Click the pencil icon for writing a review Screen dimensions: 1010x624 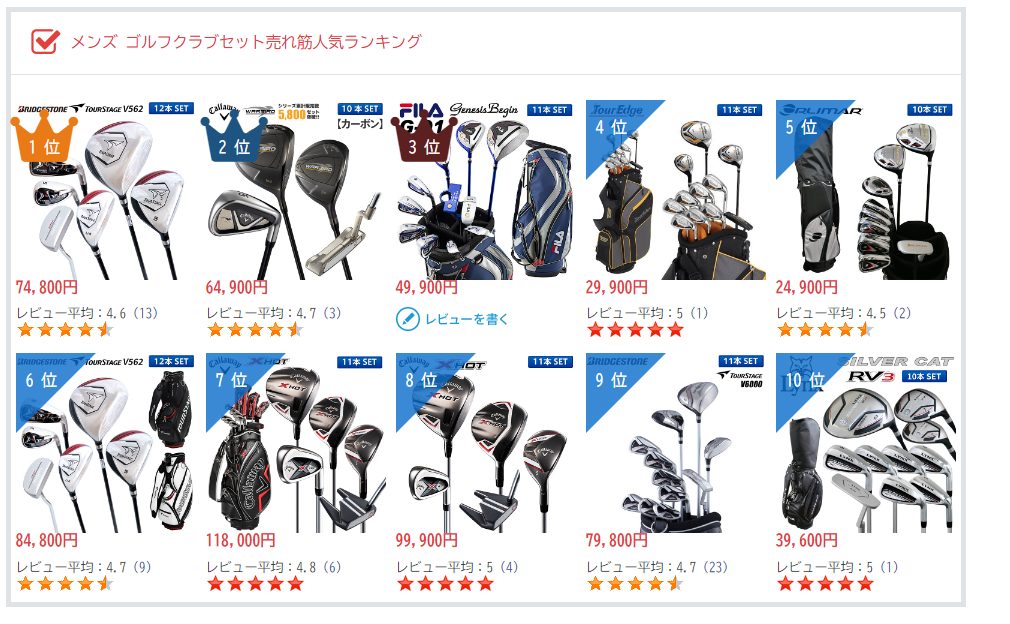click(408, 319)
